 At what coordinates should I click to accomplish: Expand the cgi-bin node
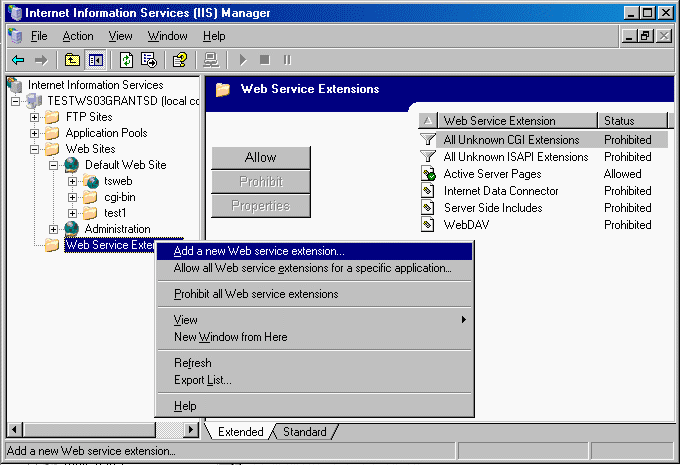[73, 198]
